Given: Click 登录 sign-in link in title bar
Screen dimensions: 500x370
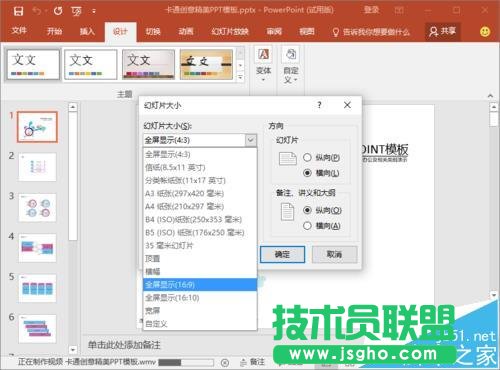Looking at the screenshot, I should click(371, 10).
